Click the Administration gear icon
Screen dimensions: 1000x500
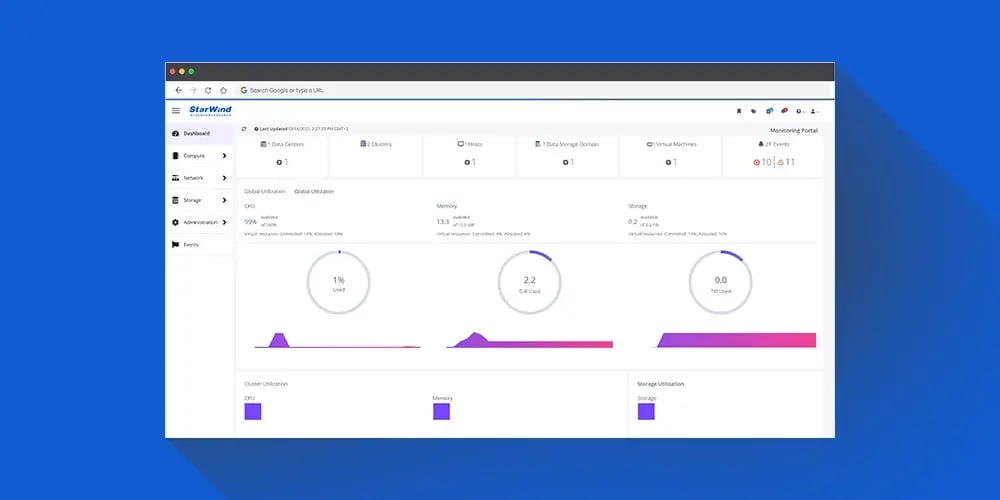click(175, 223)
